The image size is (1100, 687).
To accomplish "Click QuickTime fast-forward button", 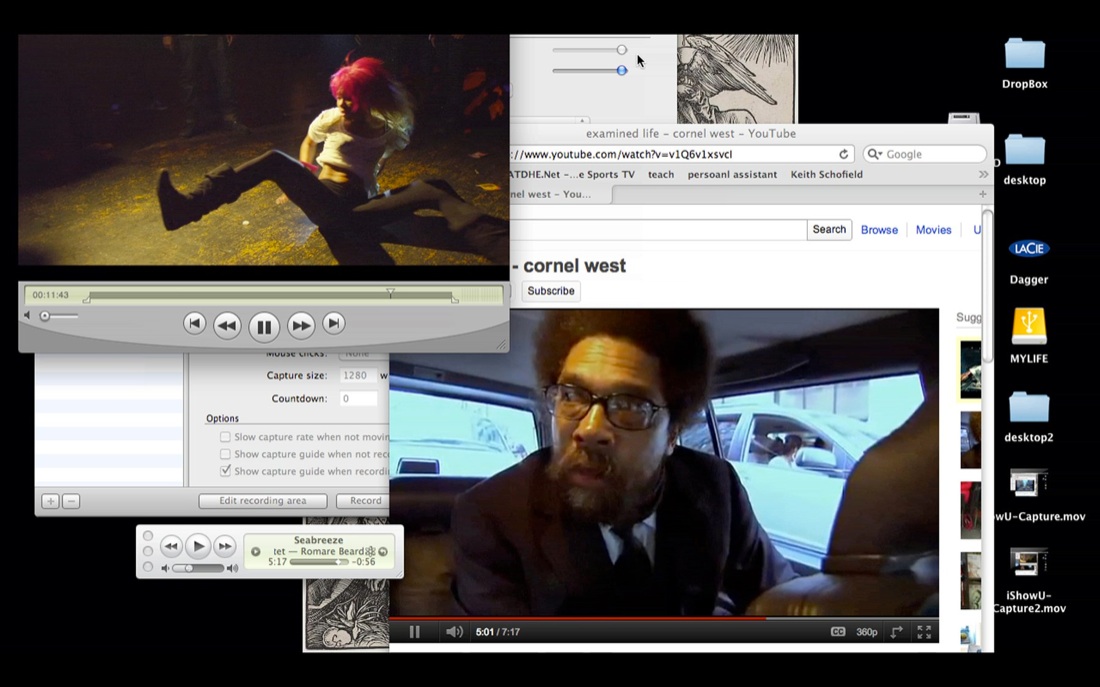I will click(x=300, y=325).
